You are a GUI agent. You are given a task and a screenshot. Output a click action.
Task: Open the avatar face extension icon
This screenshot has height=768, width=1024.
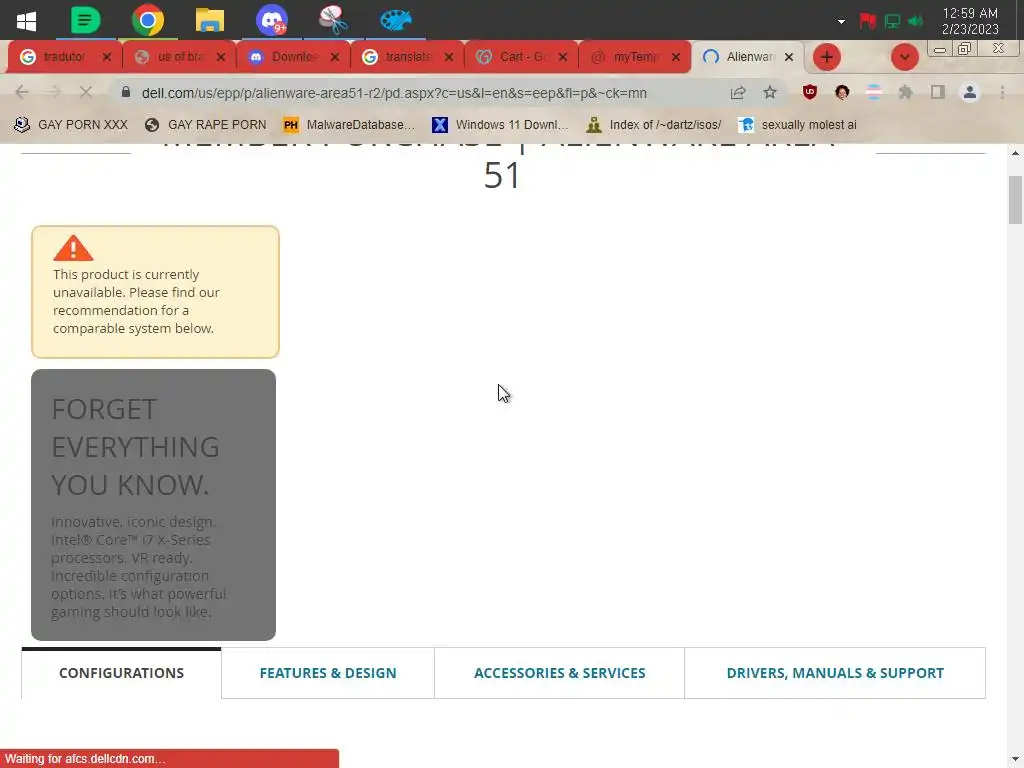click(842, 92)
